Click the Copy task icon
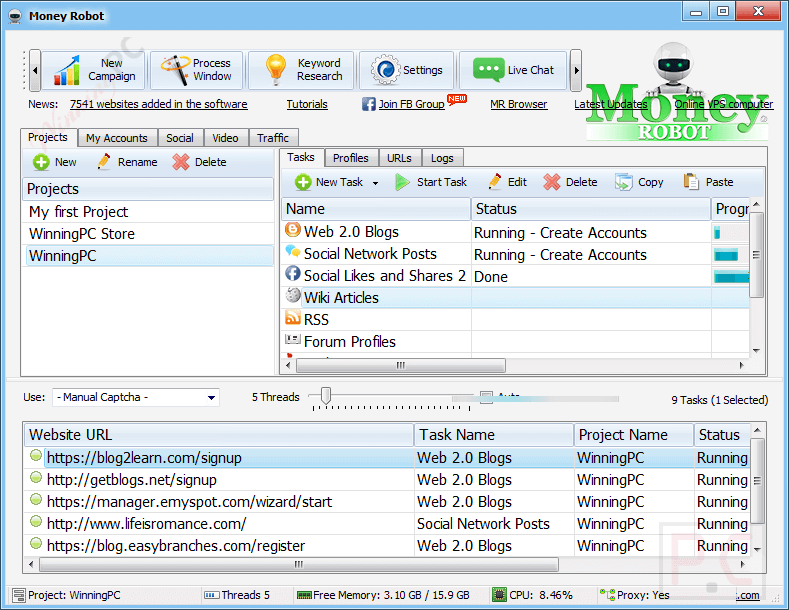The image size is (789, 610). coord(623,182)
